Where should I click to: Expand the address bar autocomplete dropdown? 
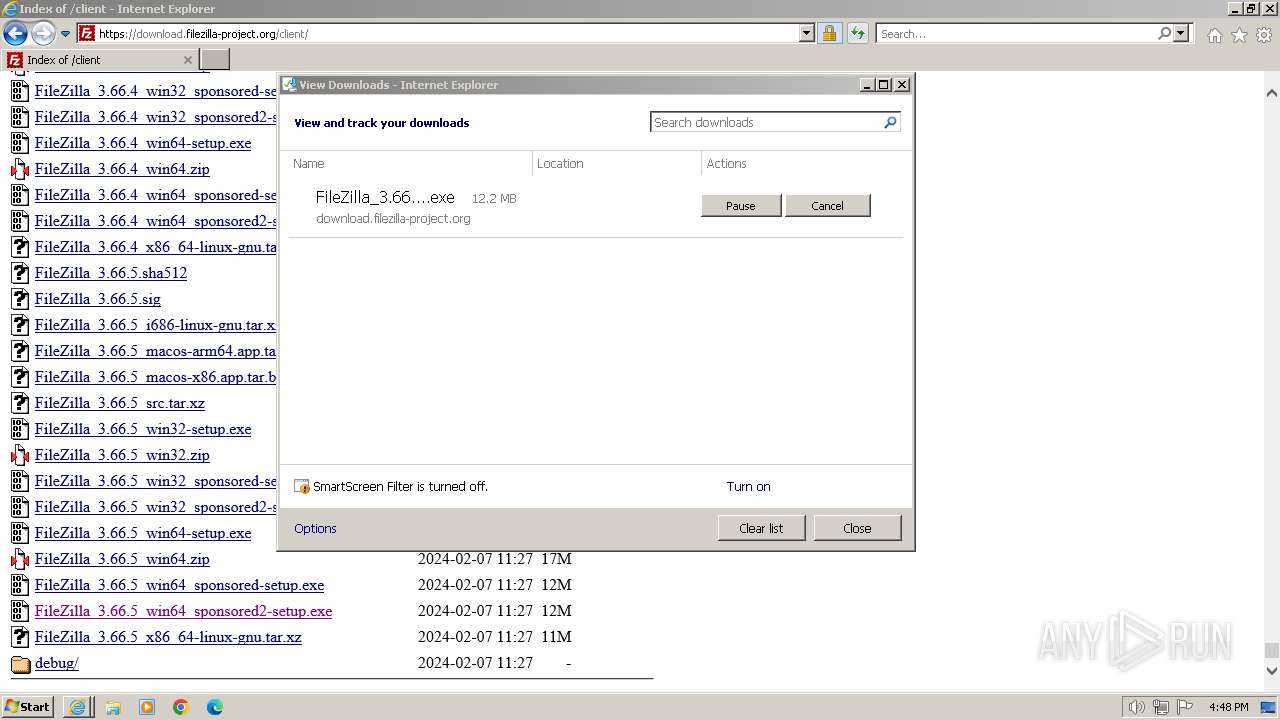(807, 33)
